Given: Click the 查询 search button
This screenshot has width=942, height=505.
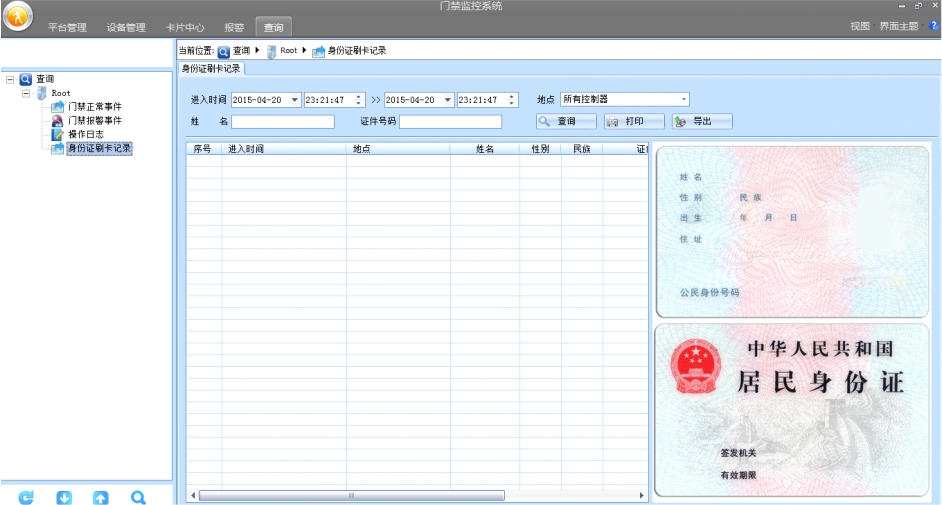Looking at the screenshot, I should [566, 122].
